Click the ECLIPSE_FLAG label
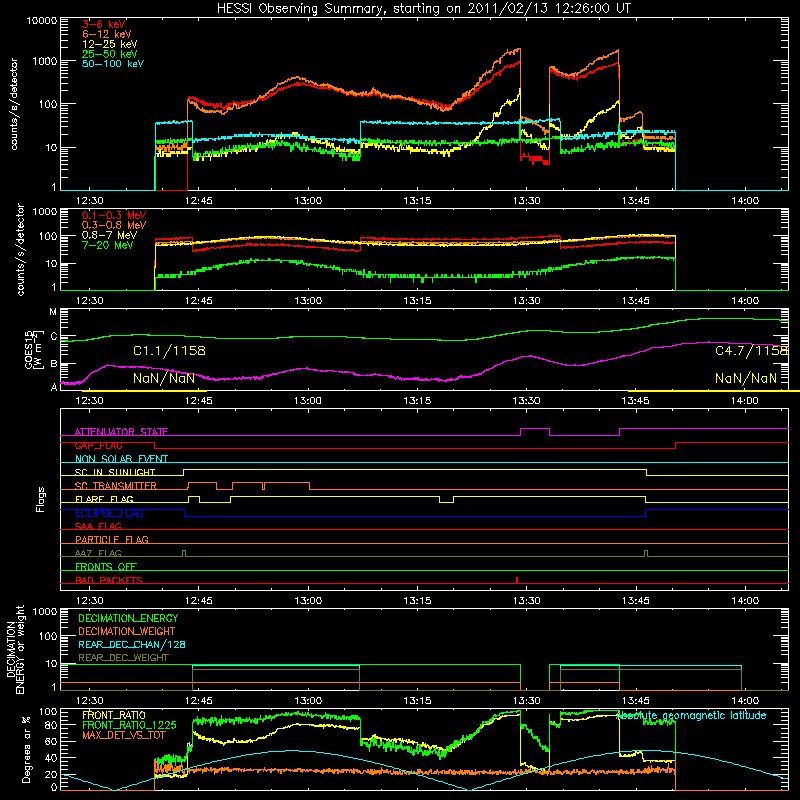 coord(109,513)
